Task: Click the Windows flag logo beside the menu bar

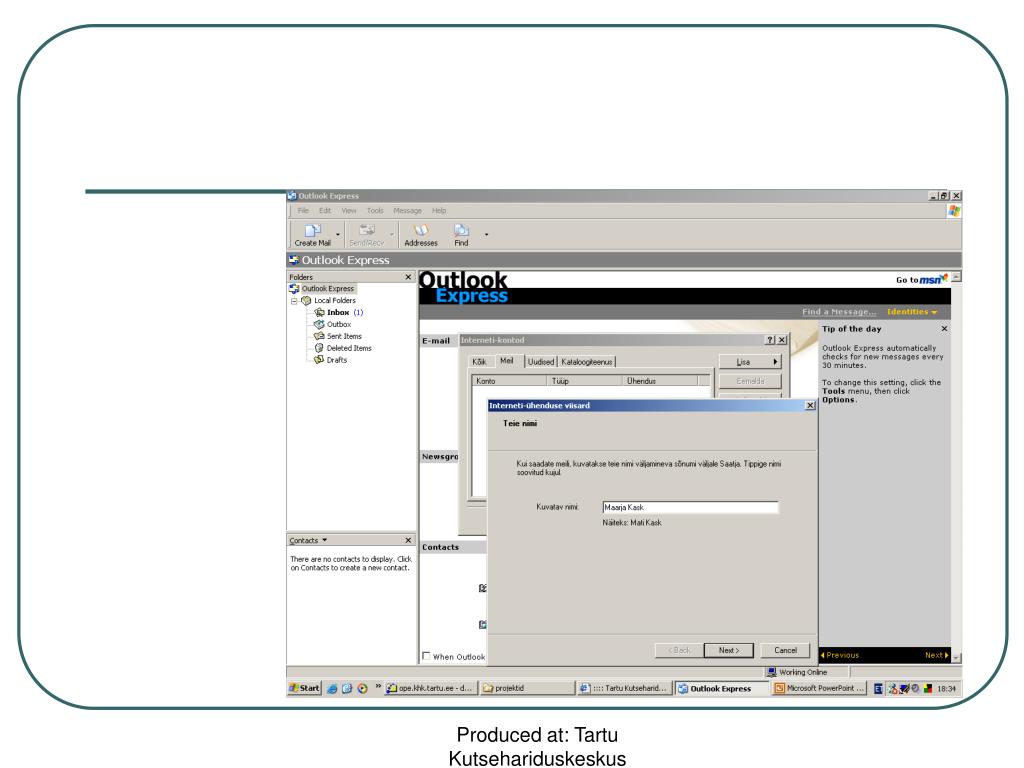Action: click(954, 211)
